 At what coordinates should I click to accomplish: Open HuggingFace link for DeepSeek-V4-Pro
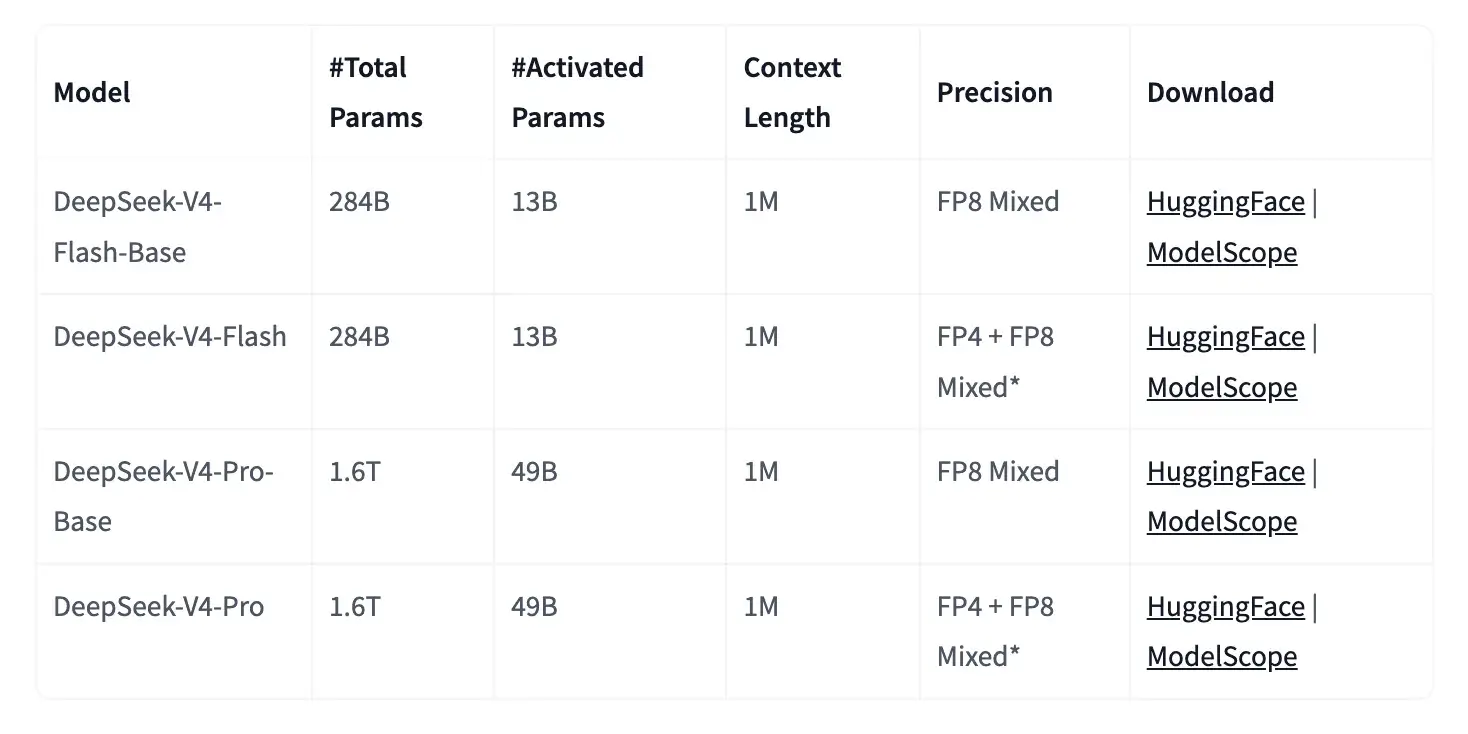1225,606
